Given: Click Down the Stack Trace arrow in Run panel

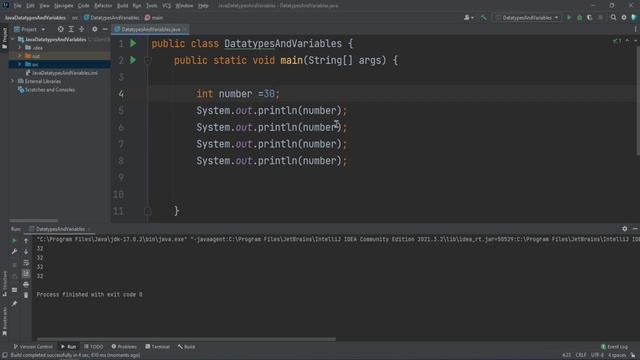Looking at the screenshot, I should coord(26,251).
